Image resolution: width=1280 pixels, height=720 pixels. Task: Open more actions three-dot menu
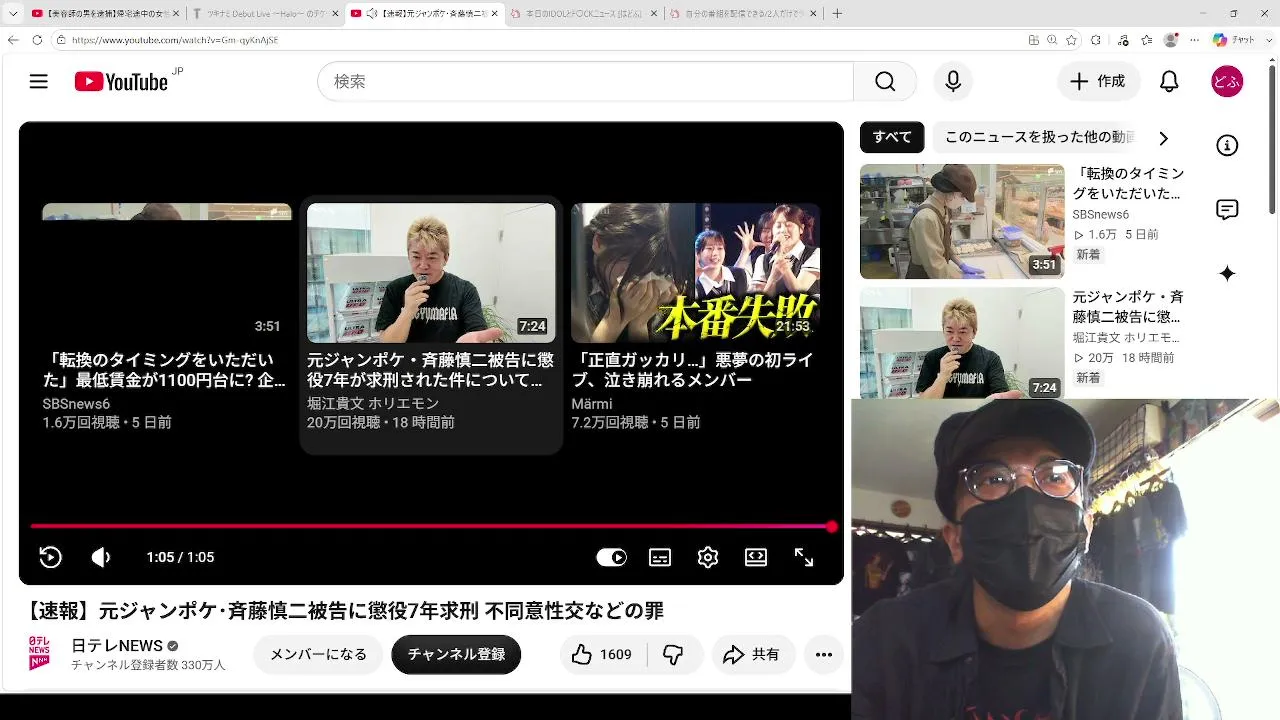824,654
